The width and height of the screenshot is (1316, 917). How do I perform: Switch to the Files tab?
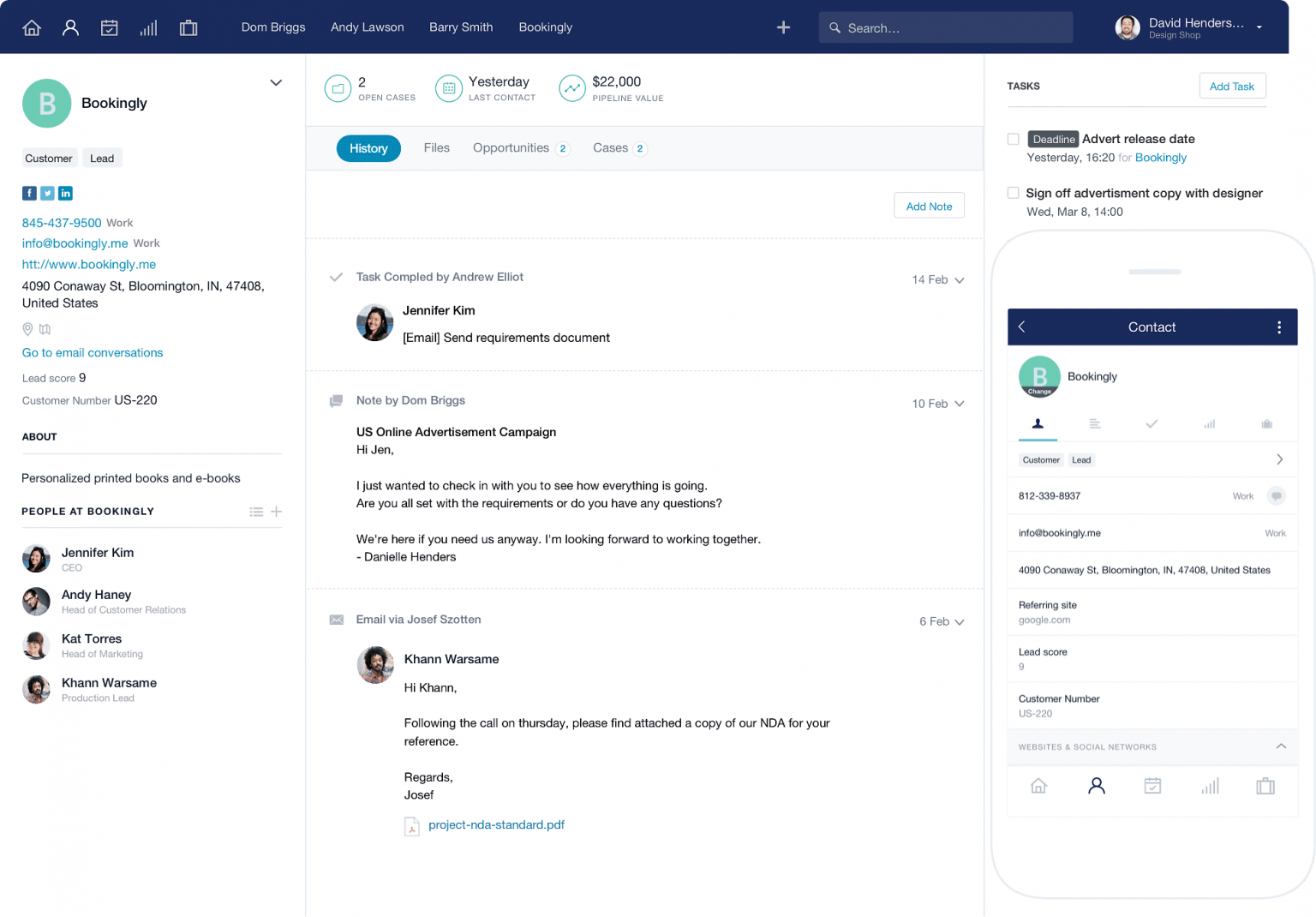(x=436, y=147)
